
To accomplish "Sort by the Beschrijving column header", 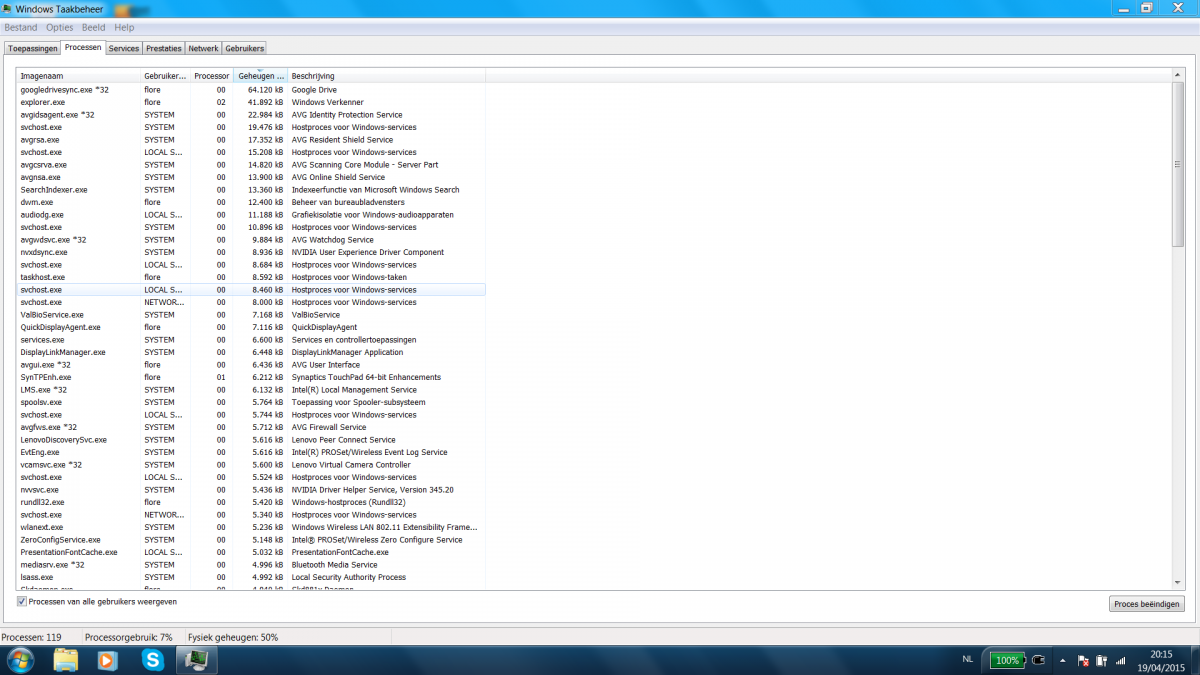I will point(387,76).
